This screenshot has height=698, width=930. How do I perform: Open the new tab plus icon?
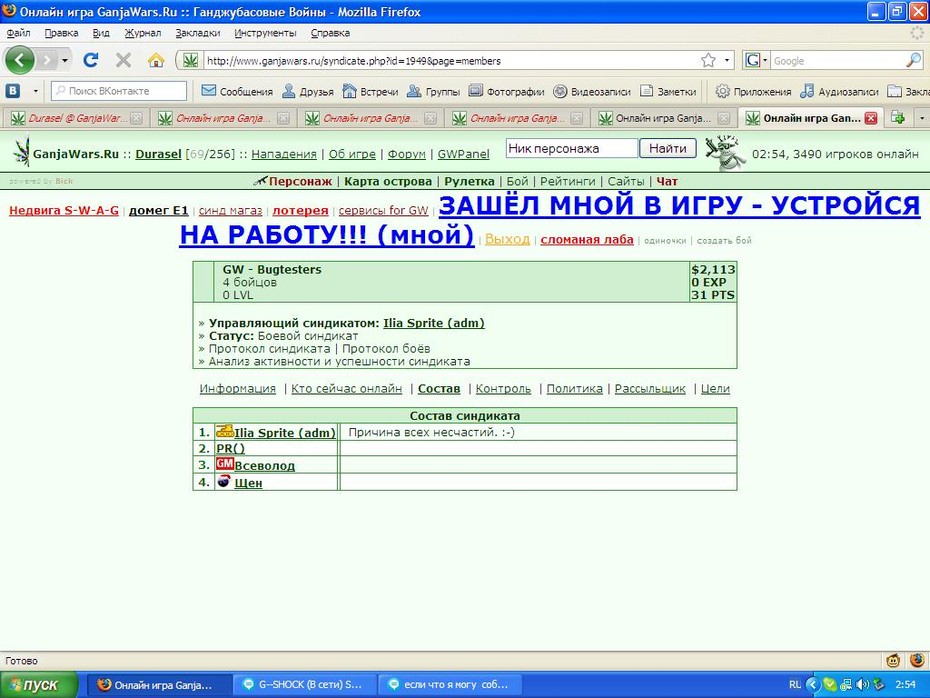pos(898,118)
